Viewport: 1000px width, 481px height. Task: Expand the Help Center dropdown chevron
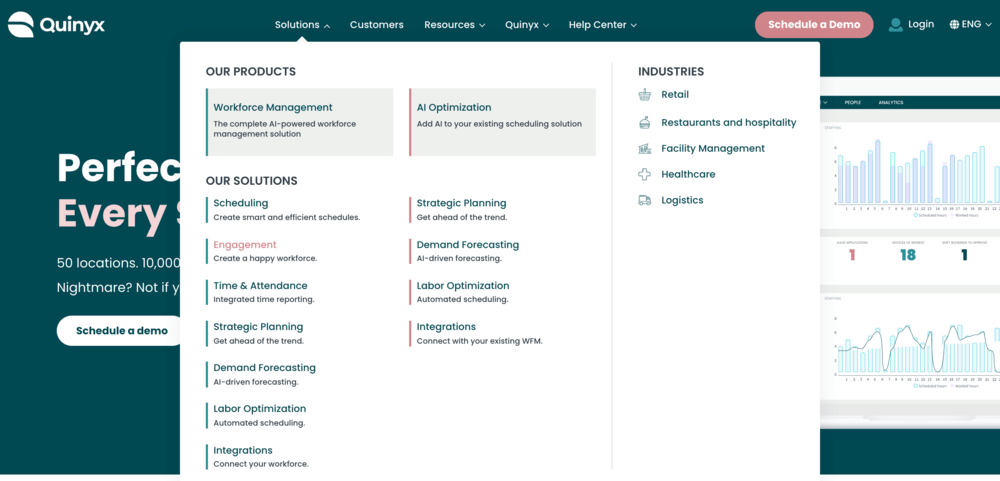click(x=633, y=26)
